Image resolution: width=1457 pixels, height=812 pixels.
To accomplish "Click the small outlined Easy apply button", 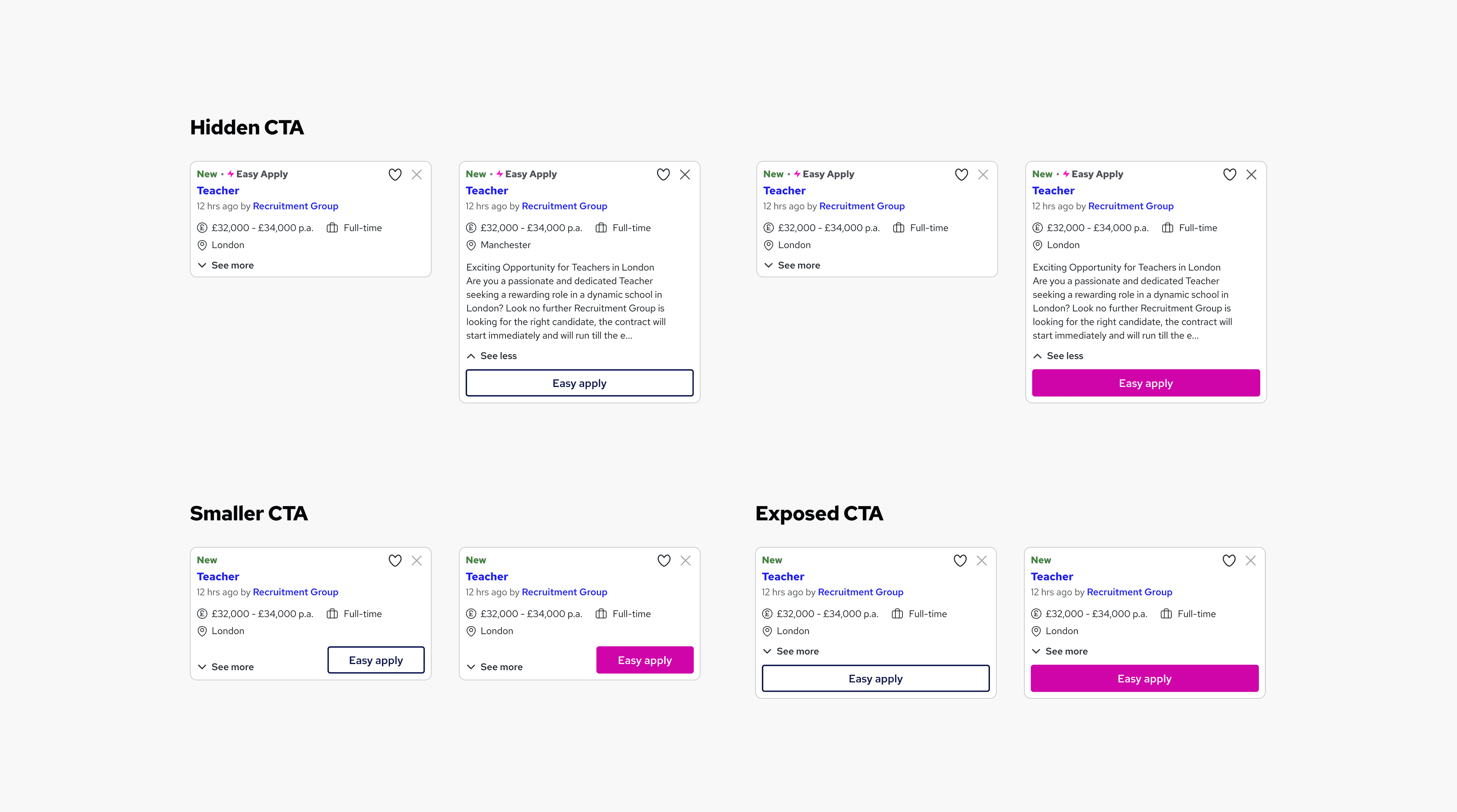I will [x=376, y=660].
